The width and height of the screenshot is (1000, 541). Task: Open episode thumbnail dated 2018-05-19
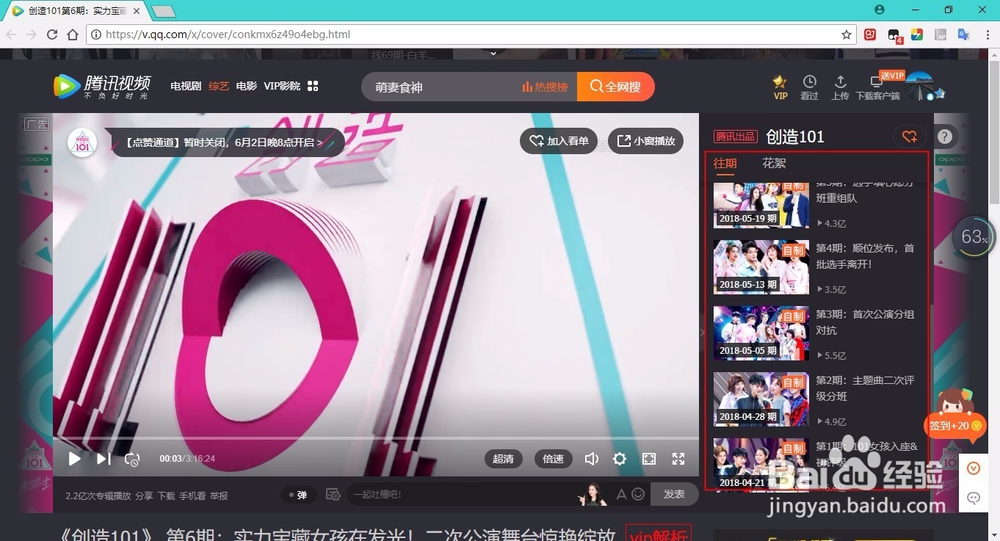[x=761, y=205]
